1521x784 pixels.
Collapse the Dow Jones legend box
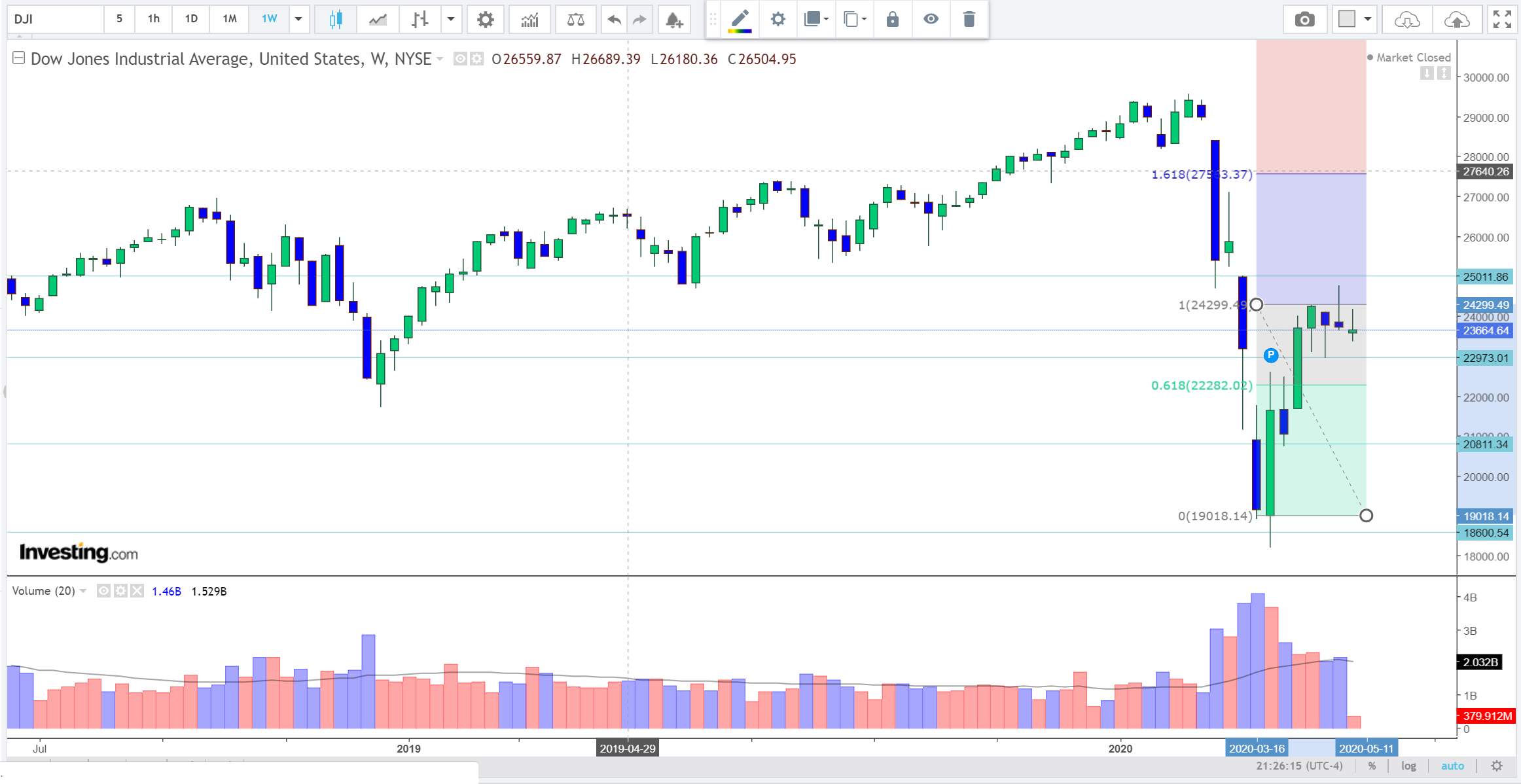(x=19, y=58)
